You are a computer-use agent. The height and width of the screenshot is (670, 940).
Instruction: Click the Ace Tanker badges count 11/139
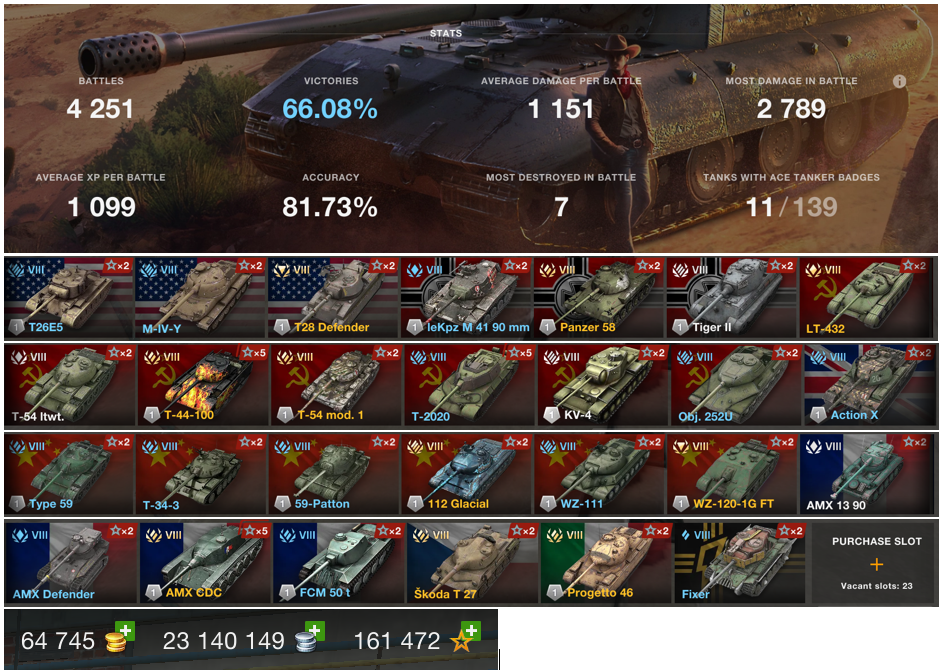point(791,207)
